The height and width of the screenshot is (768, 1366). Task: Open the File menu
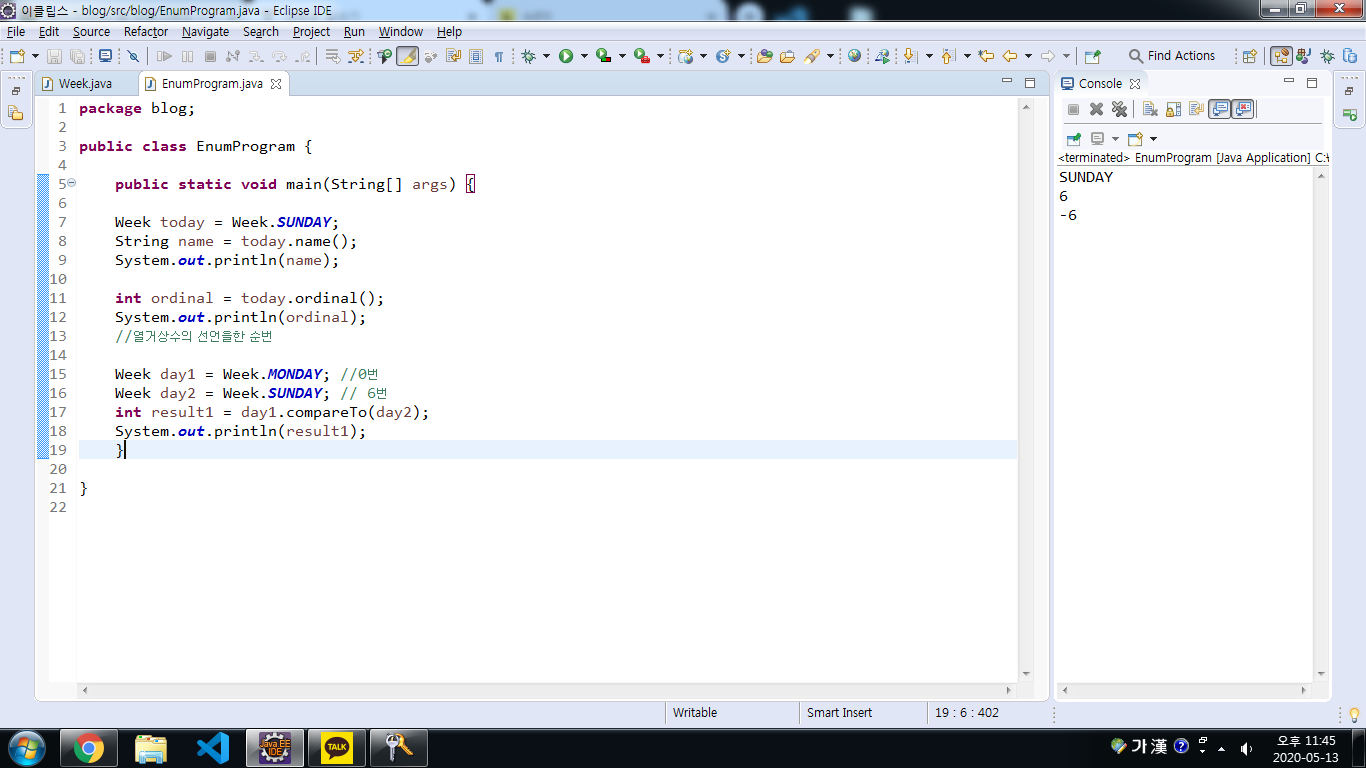(x=15, y=31)
